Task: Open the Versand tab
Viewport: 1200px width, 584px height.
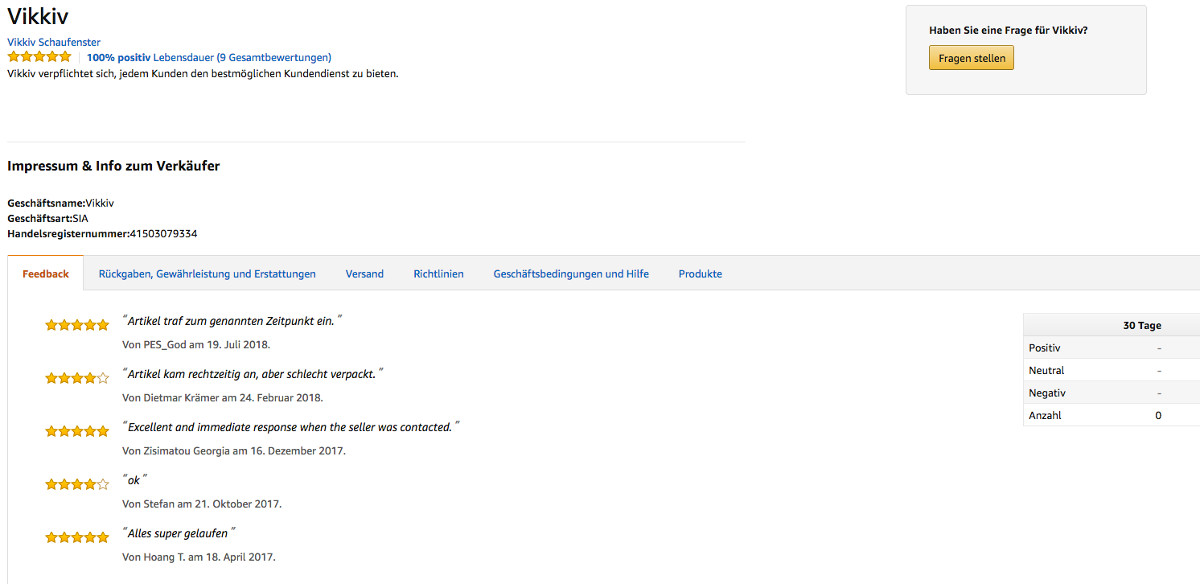Action: (x=365, y=274)
